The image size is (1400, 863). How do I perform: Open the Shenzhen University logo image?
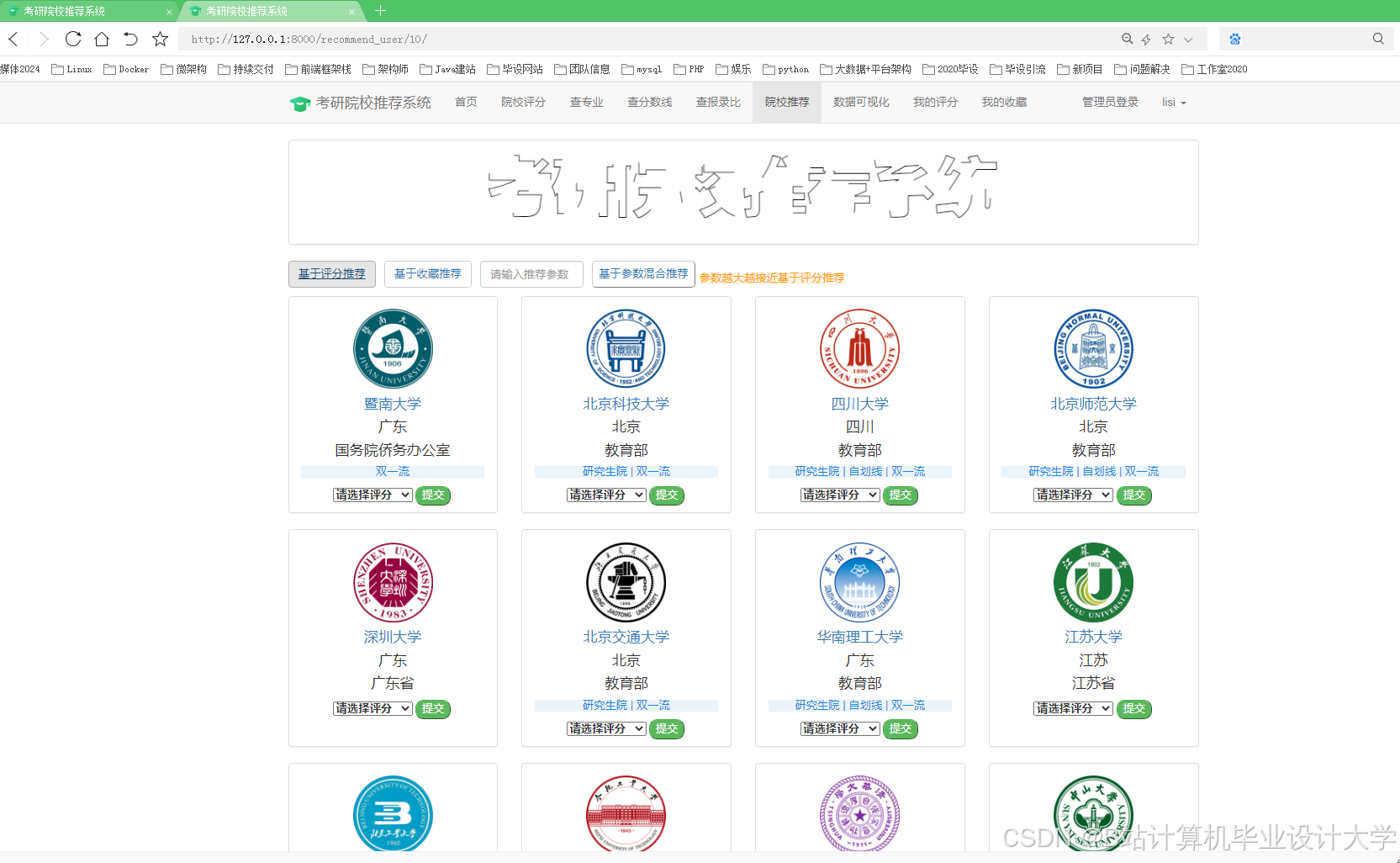coord(393,582)
